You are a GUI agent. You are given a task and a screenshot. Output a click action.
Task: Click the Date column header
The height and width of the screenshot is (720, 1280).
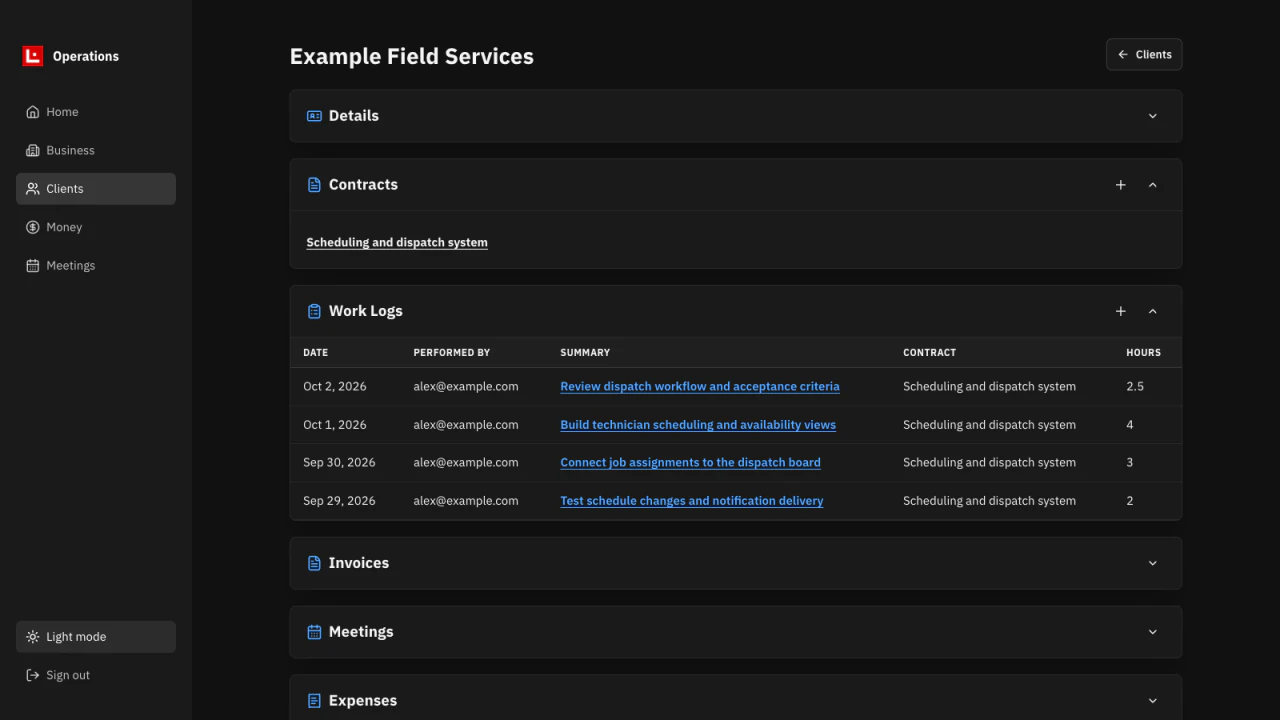click(315, 353)
